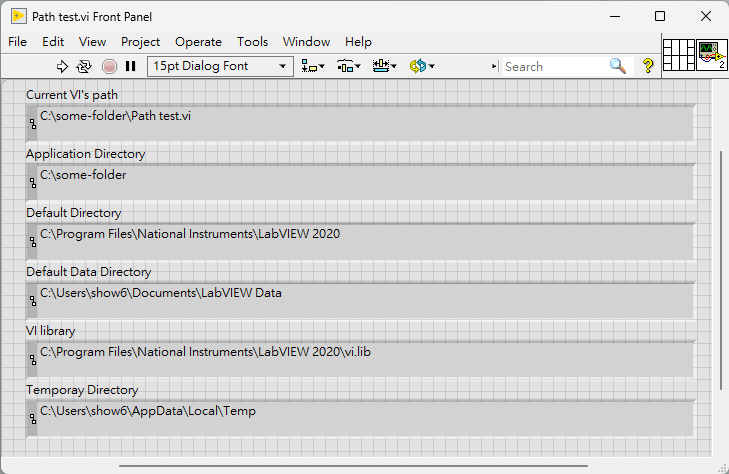The width and height of the screenshot is (729, 474).
Task: Open the Align Objects dropdown
Action: click(x=313, y=66)
